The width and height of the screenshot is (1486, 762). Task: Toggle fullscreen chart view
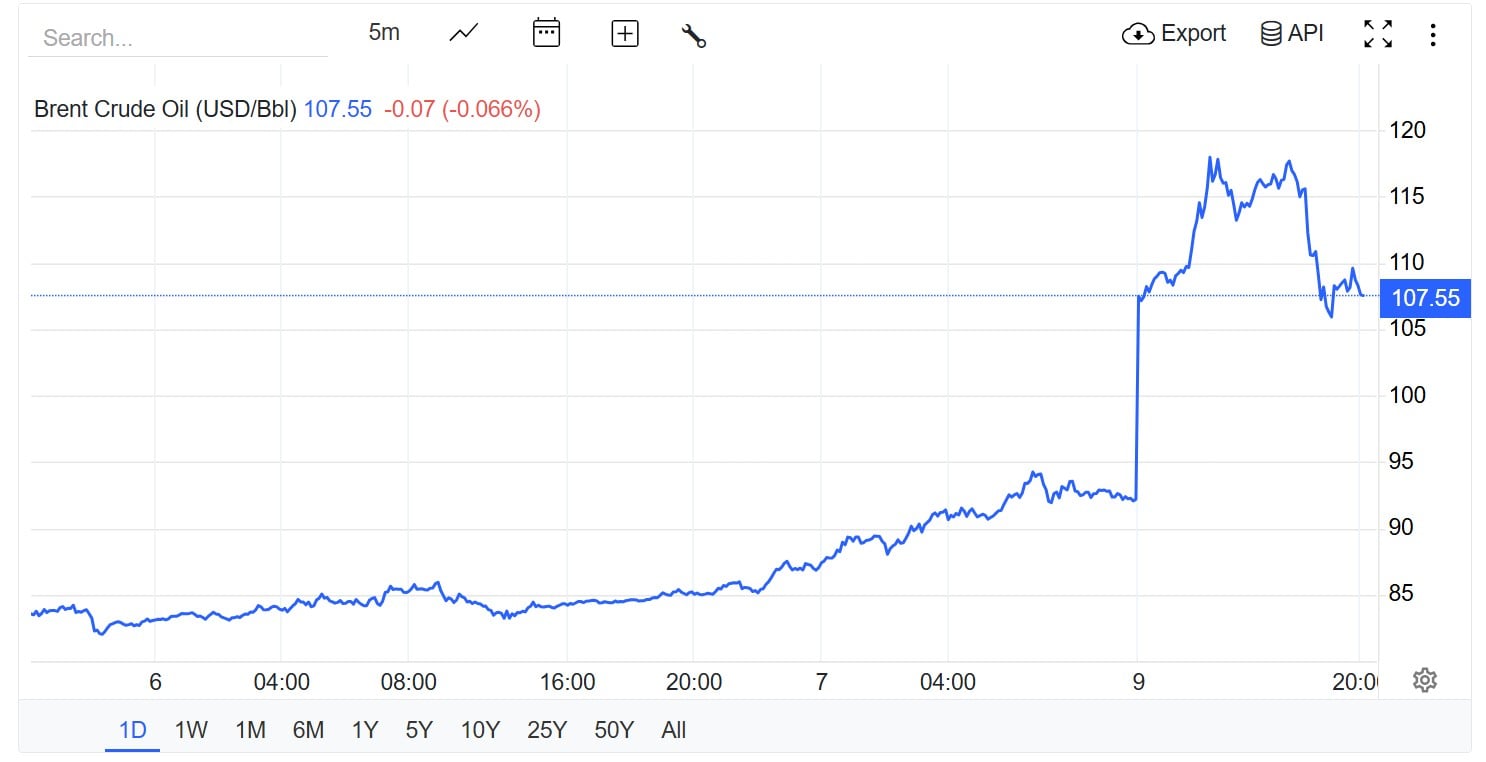(1378, 34)
